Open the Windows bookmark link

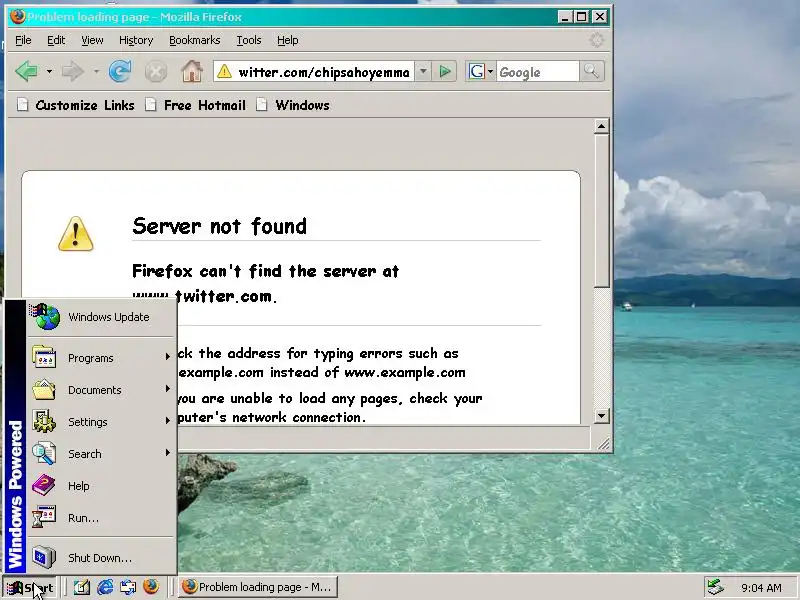point(293,105)
